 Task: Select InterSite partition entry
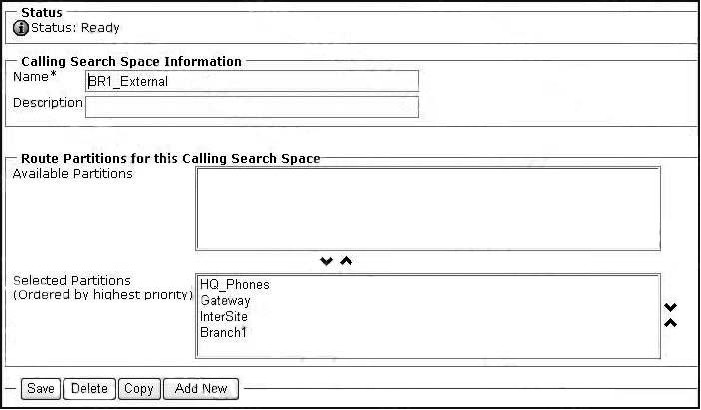(x=224, y=317)
